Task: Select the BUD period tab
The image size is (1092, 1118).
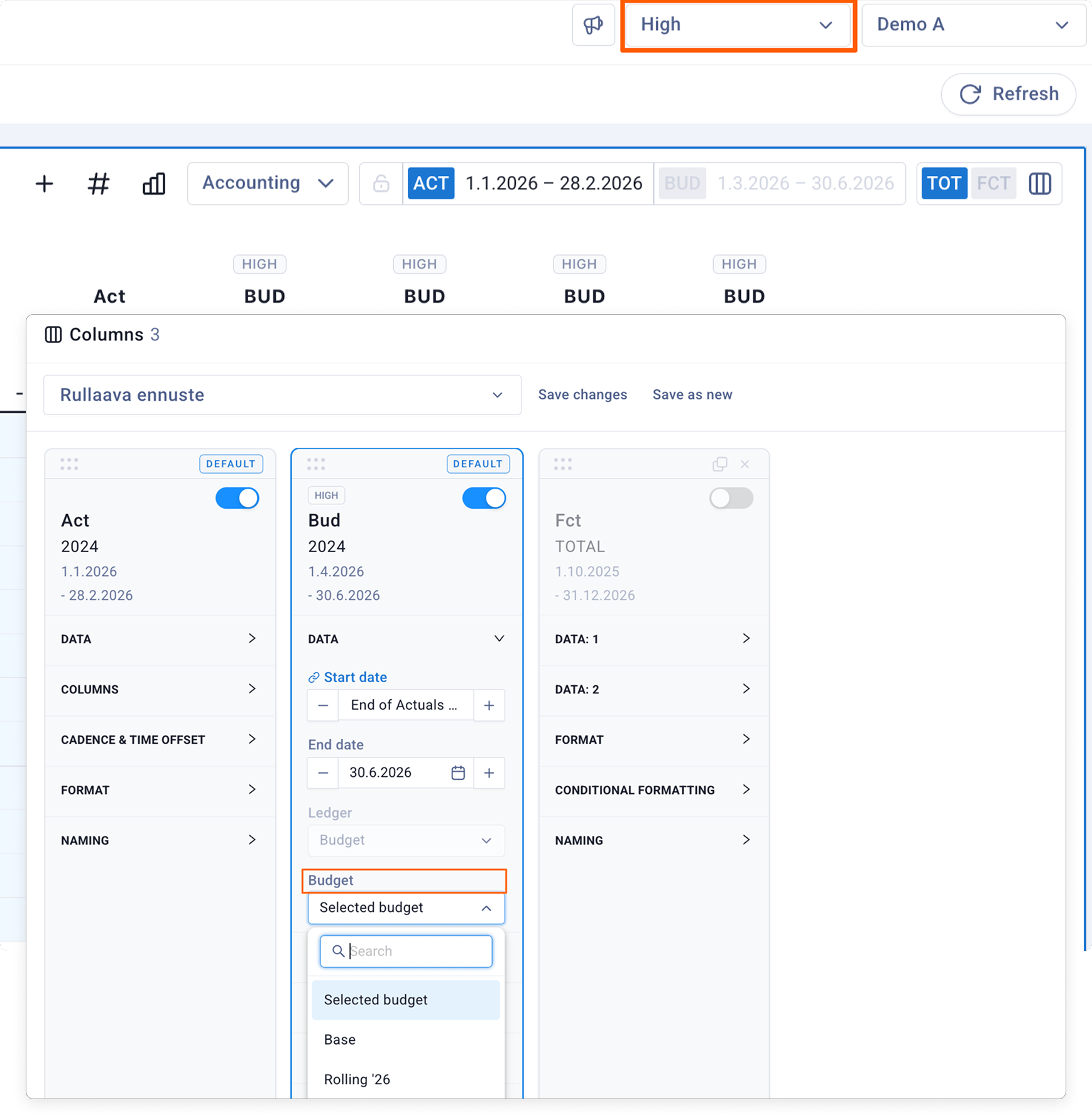Action: point(682,183)
